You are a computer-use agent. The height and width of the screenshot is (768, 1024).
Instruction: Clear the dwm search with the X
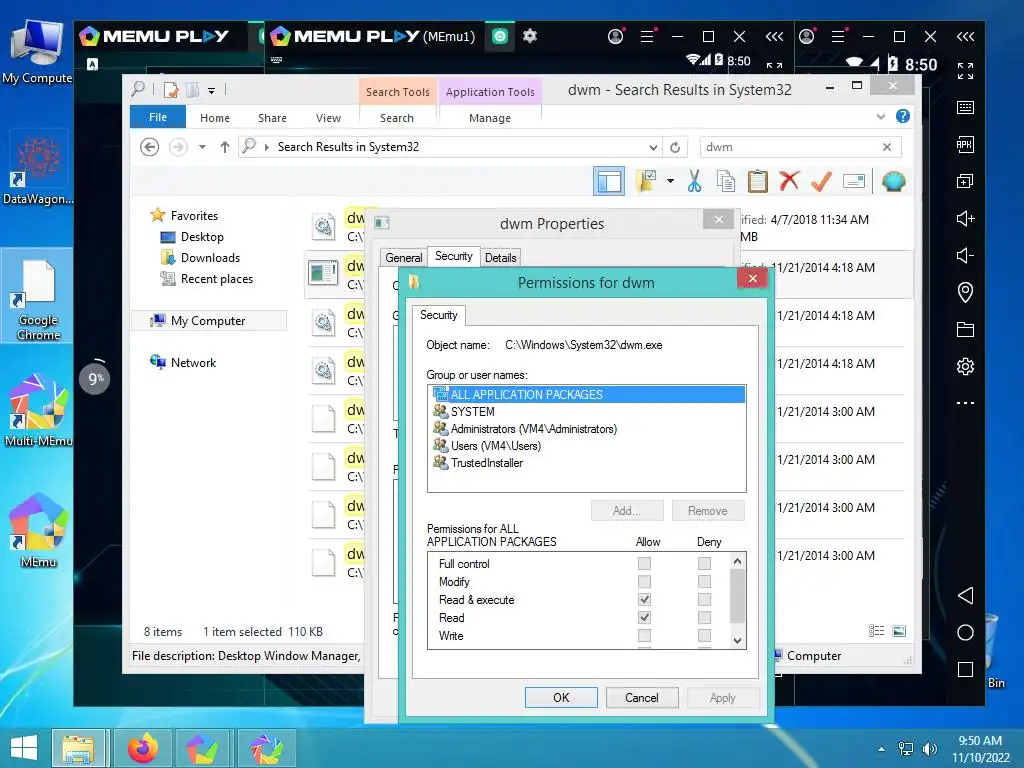coord(887,147)
